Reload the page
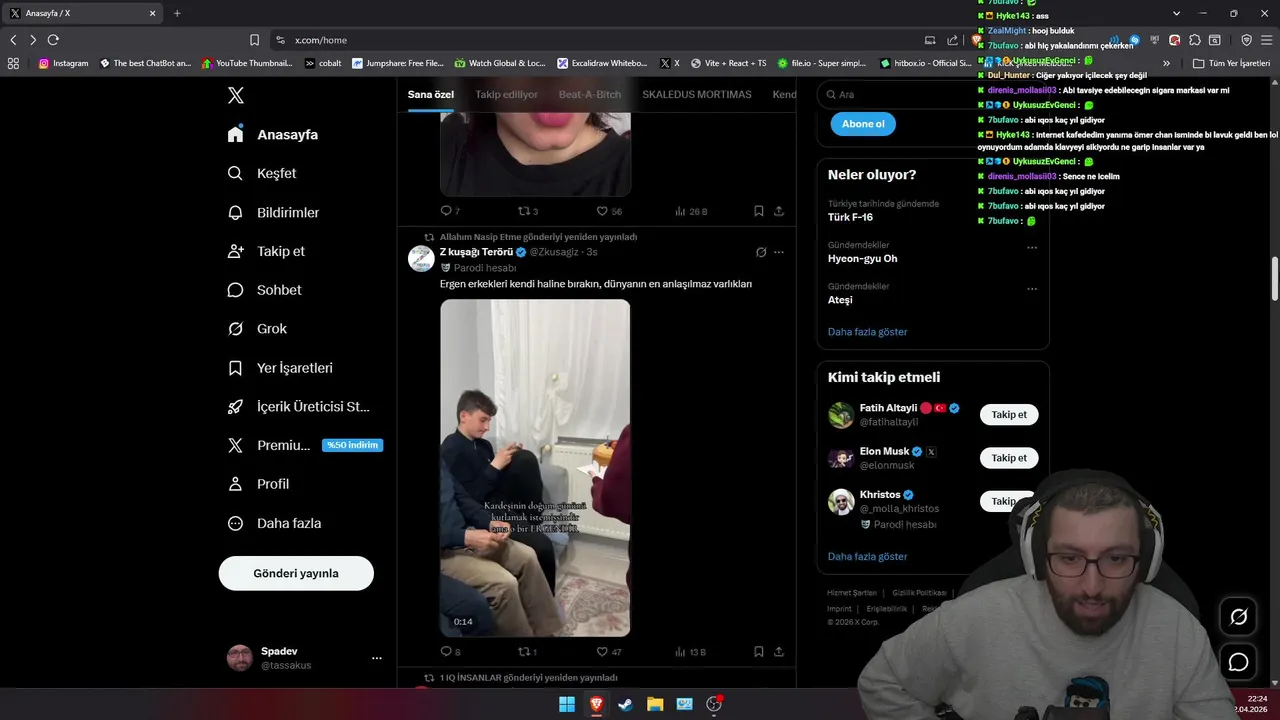The width and height of the screenshot is (1280, 720). pyautogui.click(x=53, y=40)
